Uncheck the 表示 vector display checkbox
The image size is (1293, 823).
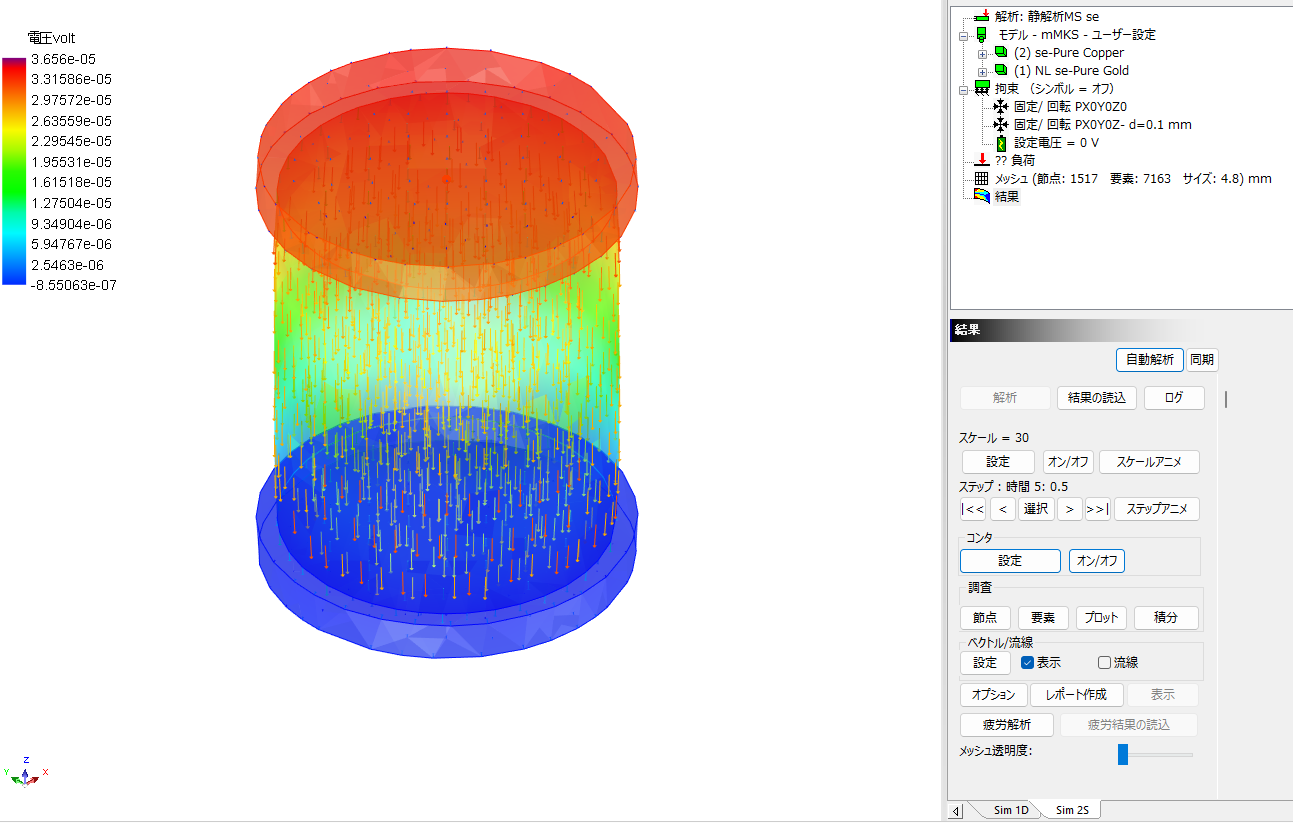[x=1027, y=662]
